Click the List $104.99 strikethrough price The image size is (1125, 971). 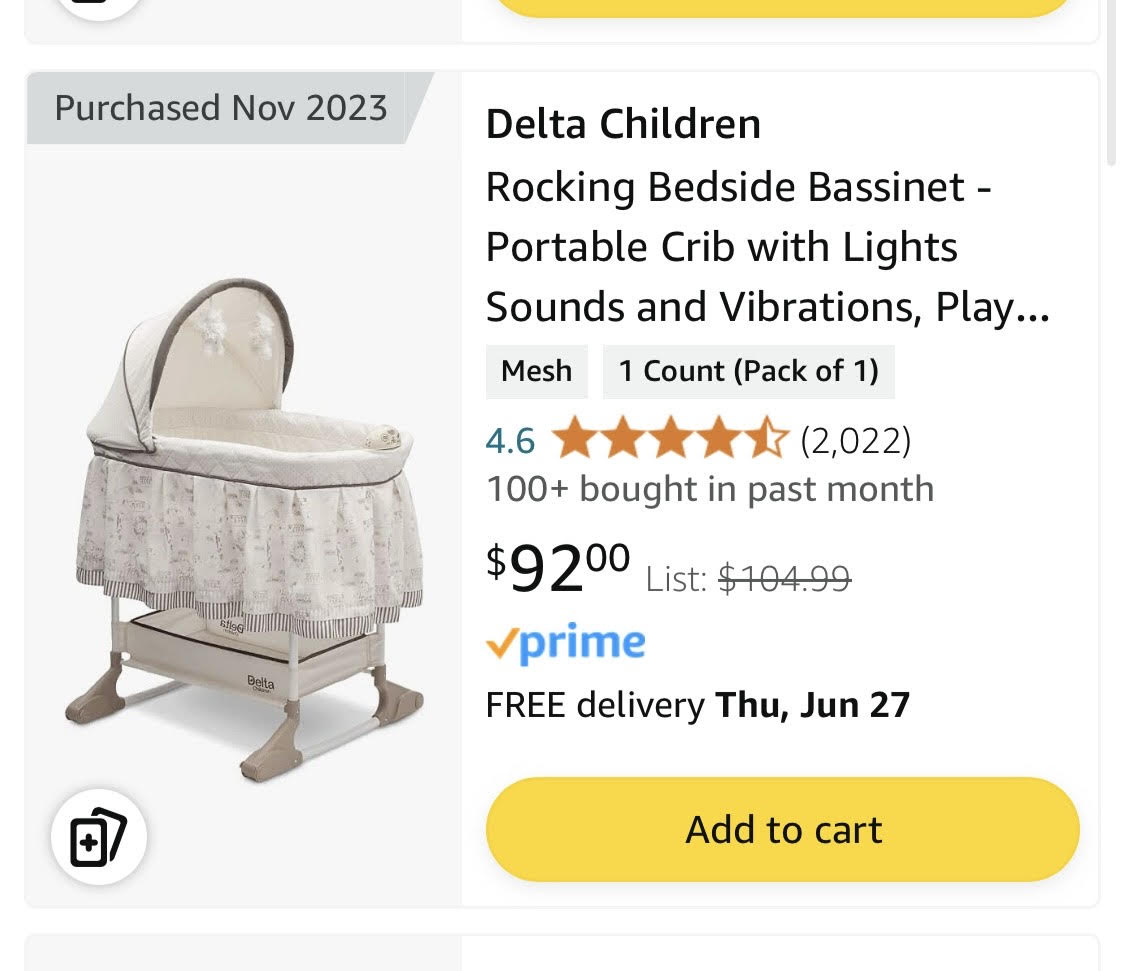[748, 578]
